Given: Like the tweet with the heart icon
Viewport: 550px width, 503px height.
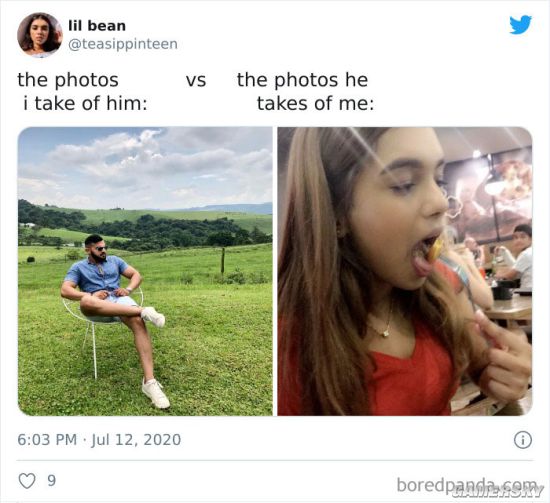Looking at the screenshot, I should [x=27, y=481].
